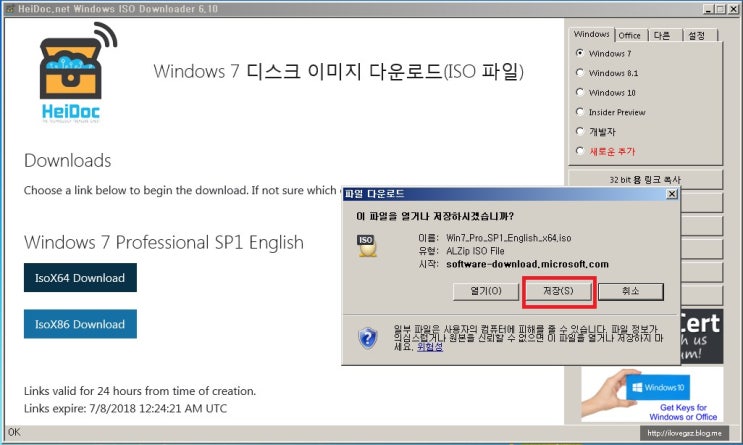
Task: Click the 열기(O) button
Action: (x=486, y=291)
